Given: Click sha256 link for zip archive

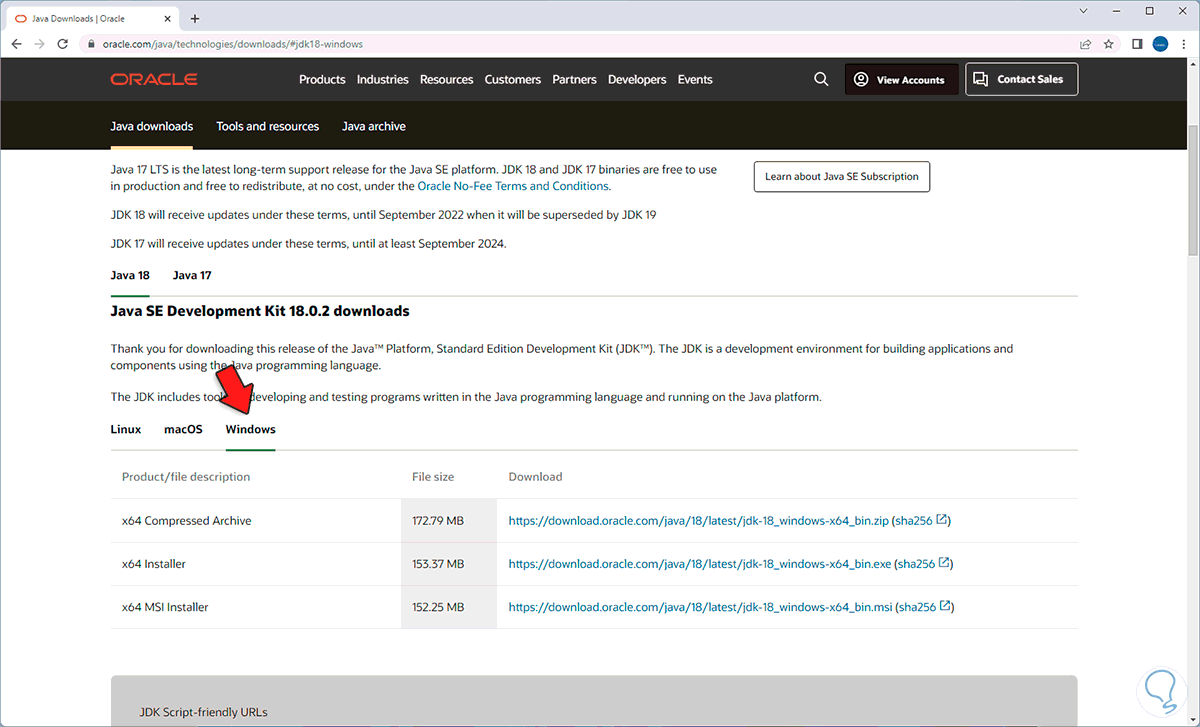Looking at the screenshot, I should coord(914,520).
